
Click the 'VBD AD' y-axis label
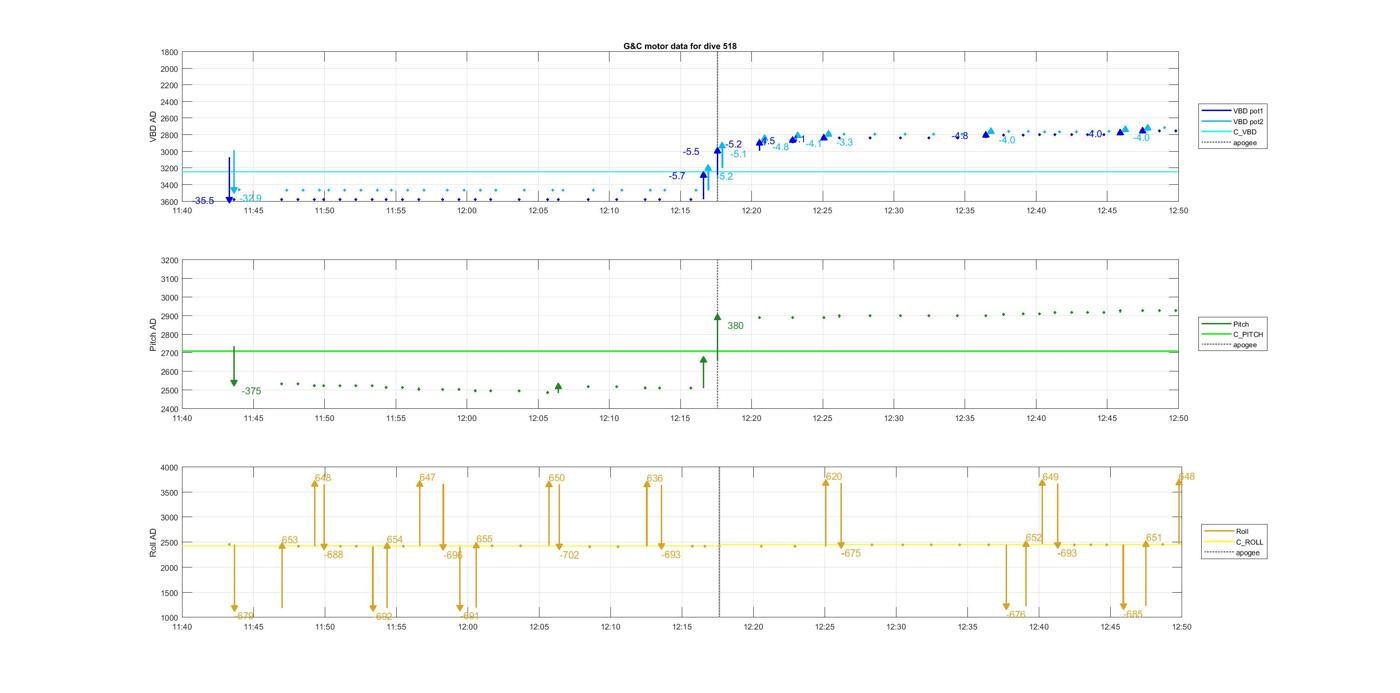pyautogui.click(x=153, y=127)
